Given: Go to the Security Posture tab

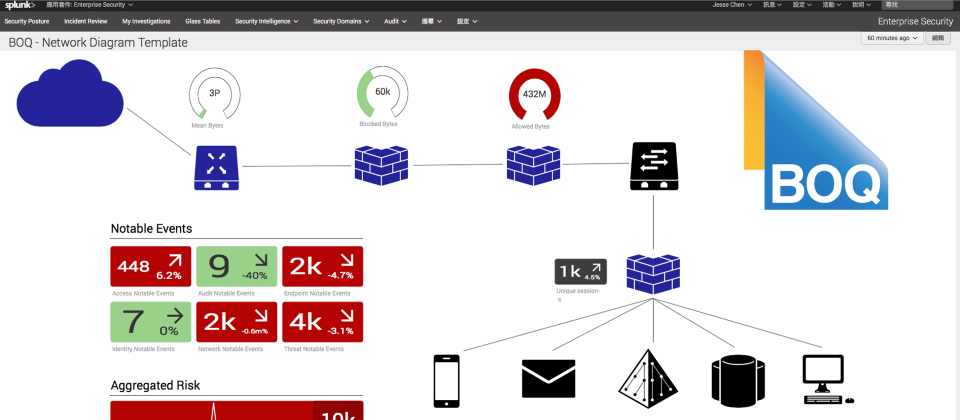Looking at the screenshot, I should pos(27,21).
